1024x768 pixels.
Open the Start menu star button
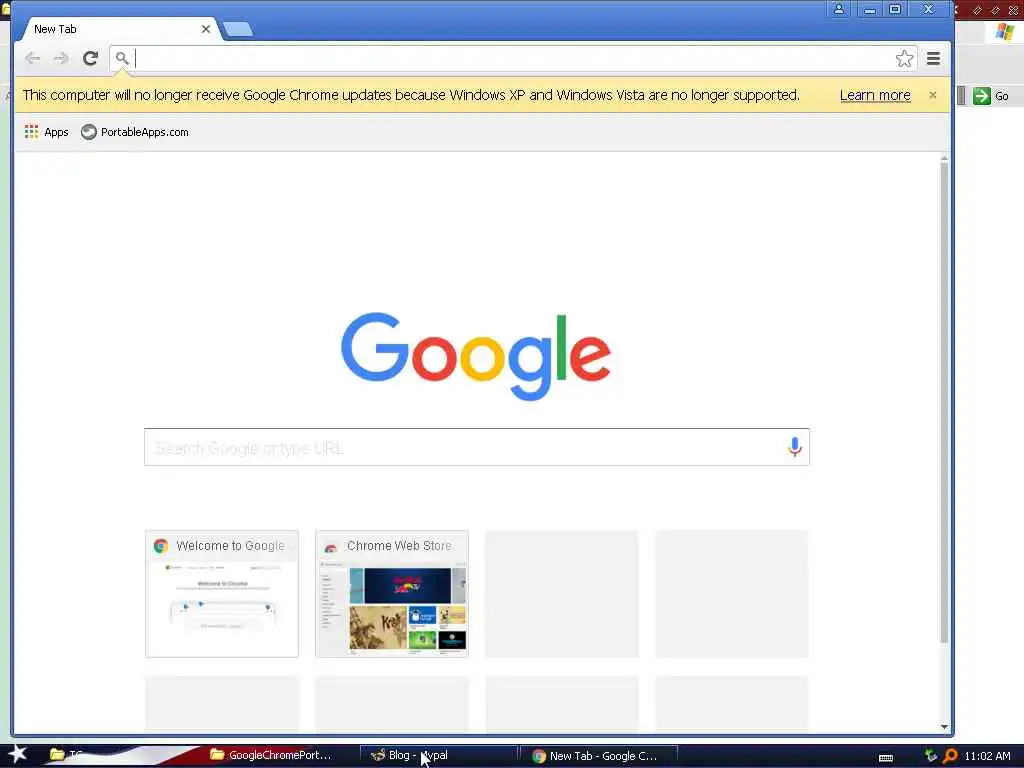point(17,754)
